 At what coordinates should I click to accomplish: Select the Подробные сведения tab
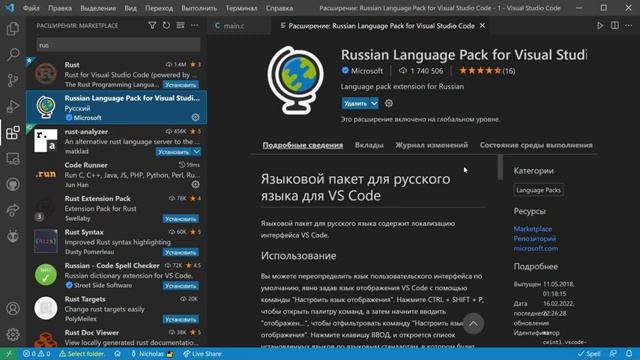[x=302, y=145]
